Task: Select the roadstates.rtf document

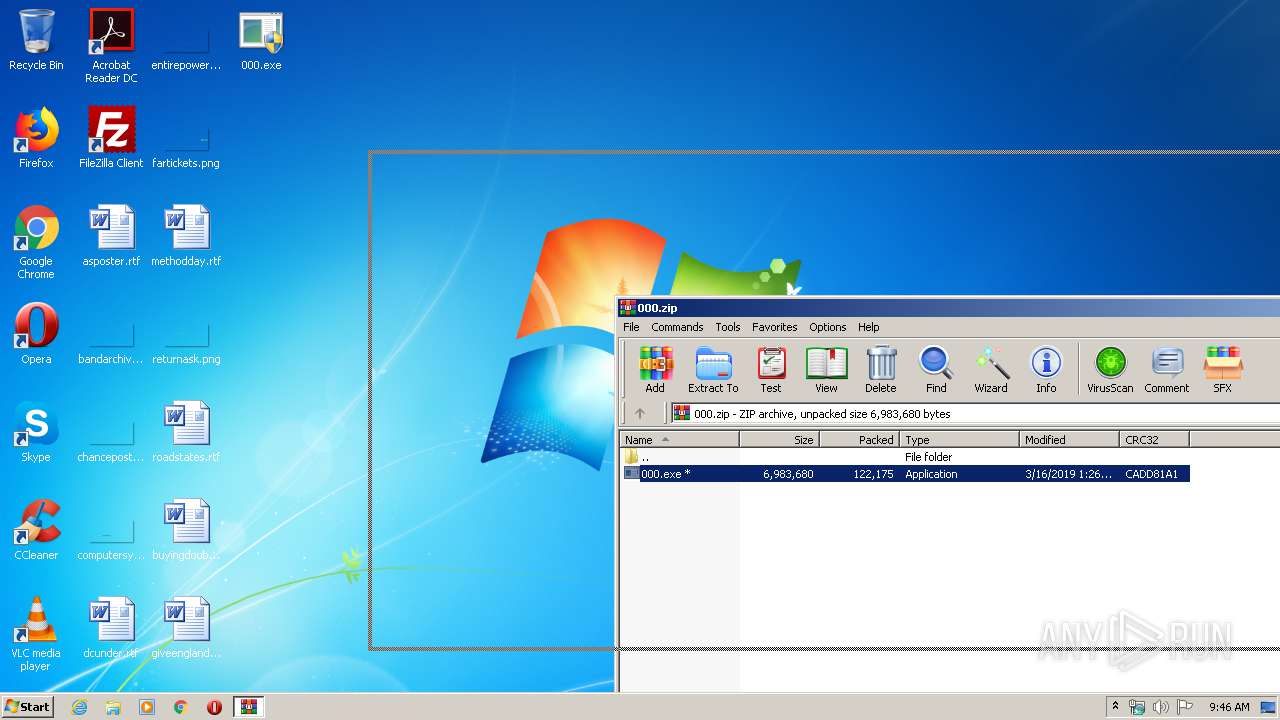Action: [186, 432]
